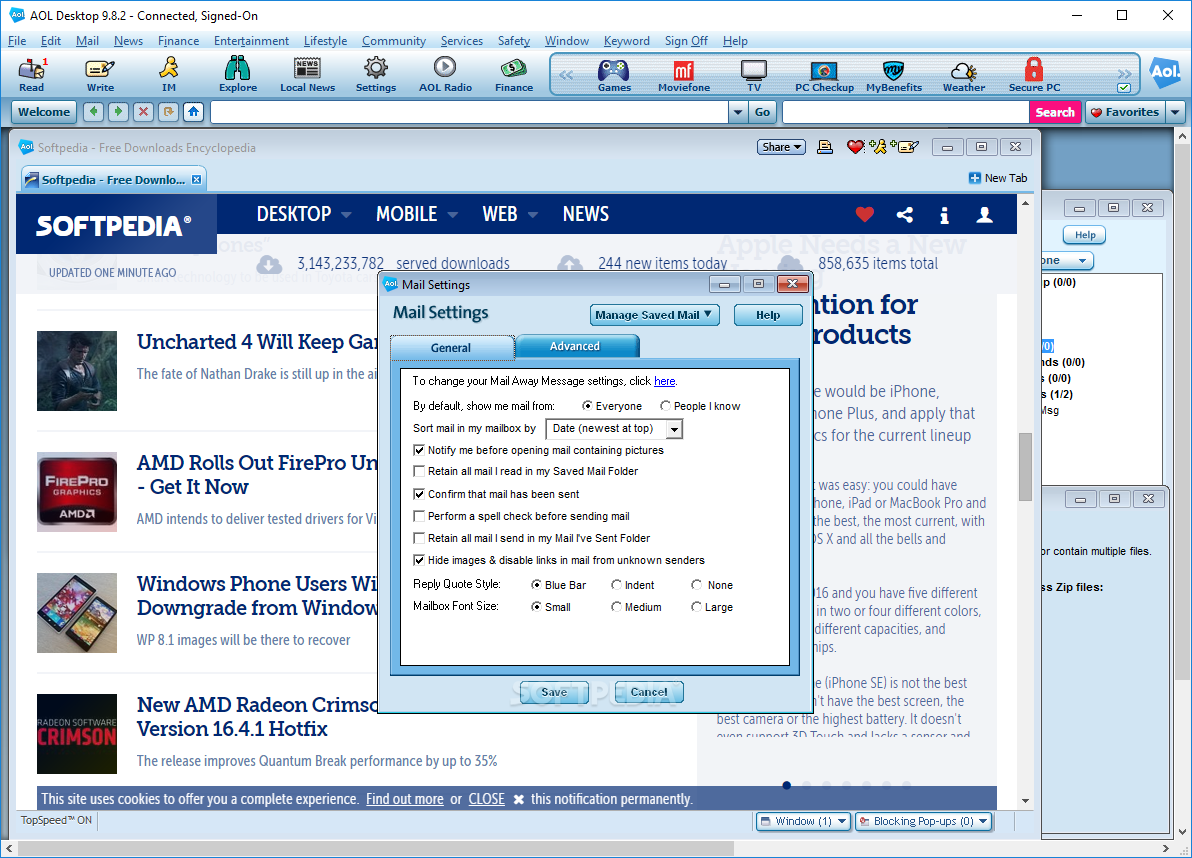1192x858 pixels.
Task: Open Secure PC toolbar shortcut
Action: pyautogui.click(x=1034, y=76)
